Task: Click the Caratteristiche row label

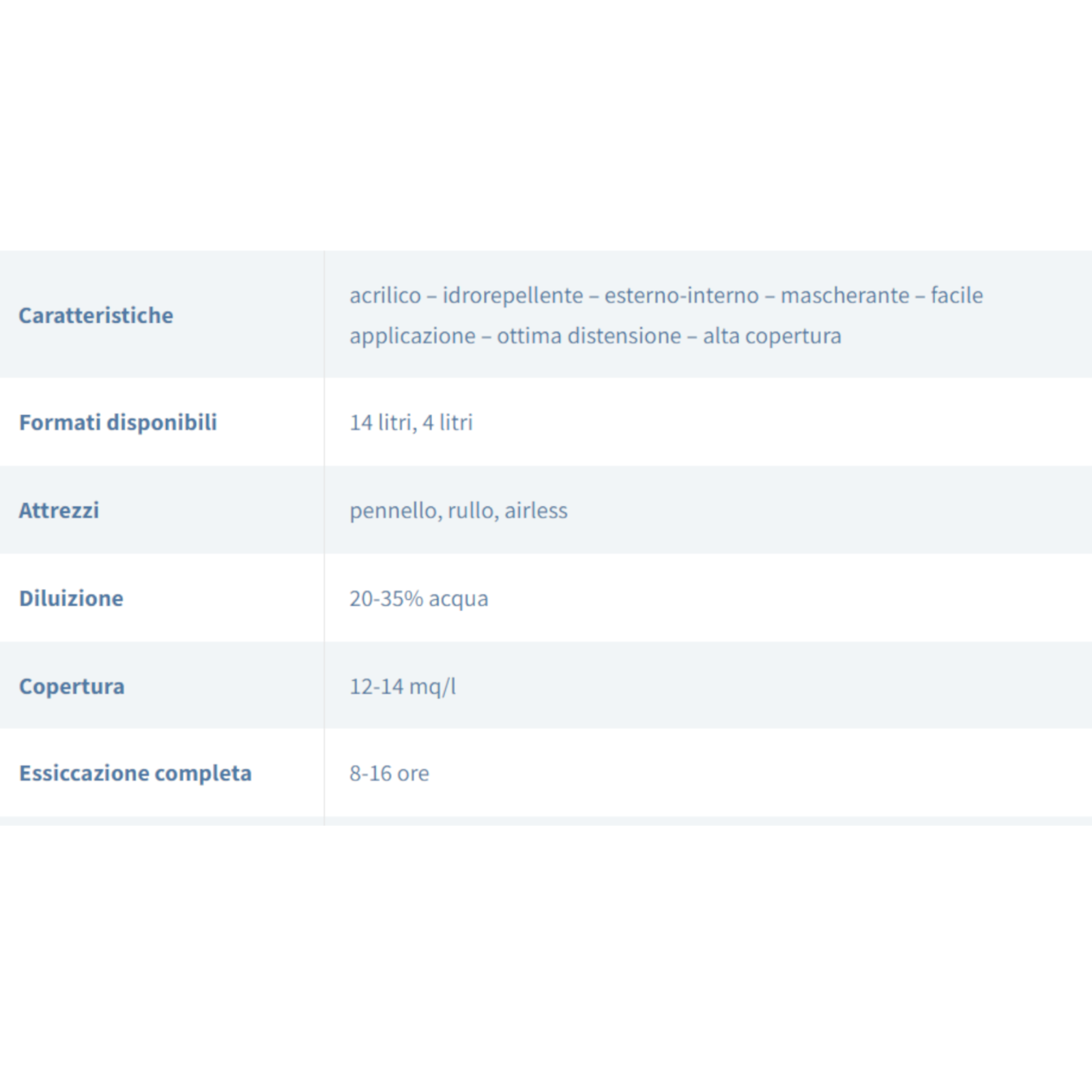Action: pos(96,315)
